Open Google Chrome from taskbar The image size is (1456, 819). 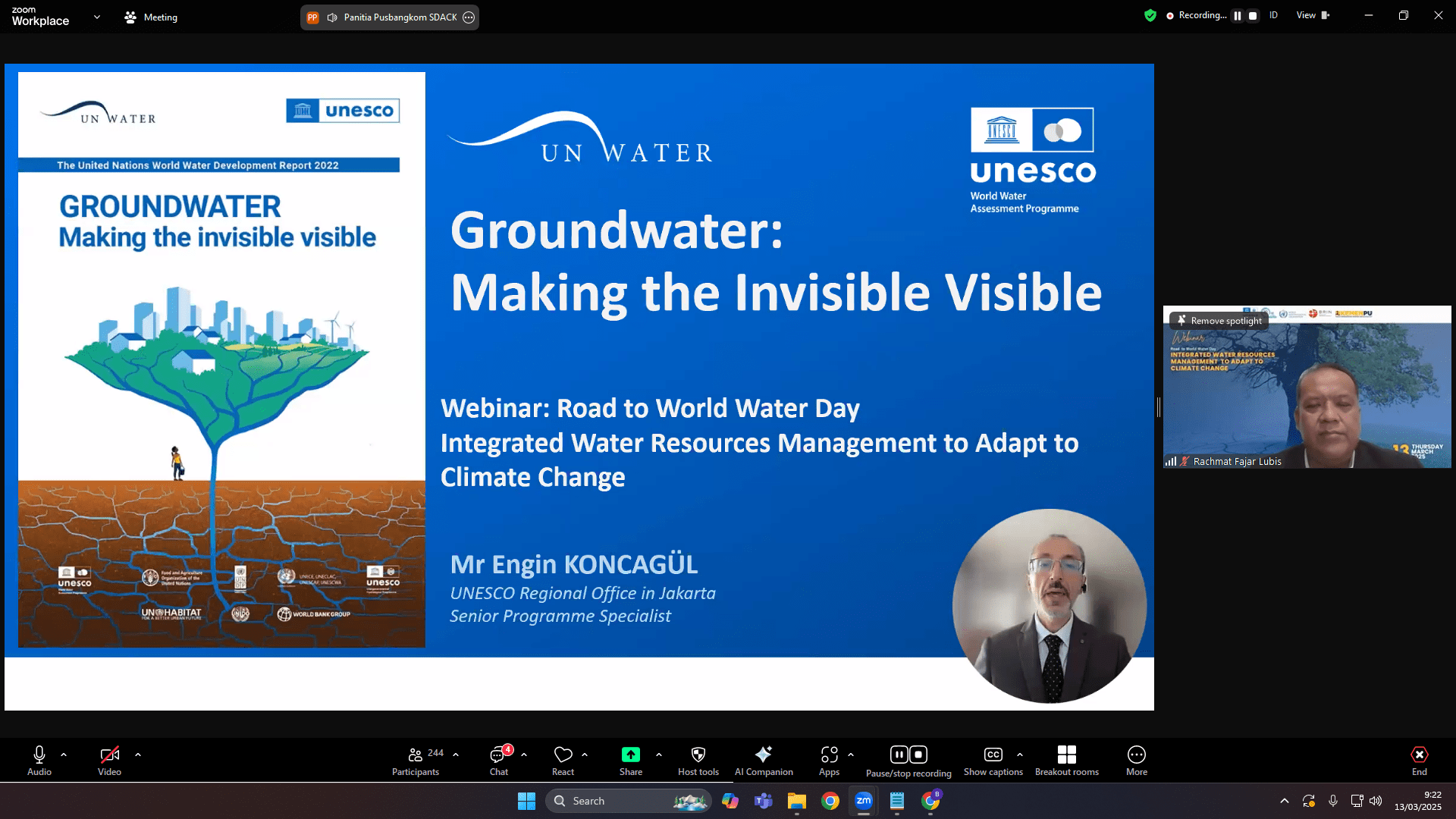click(x=830, y=801)
